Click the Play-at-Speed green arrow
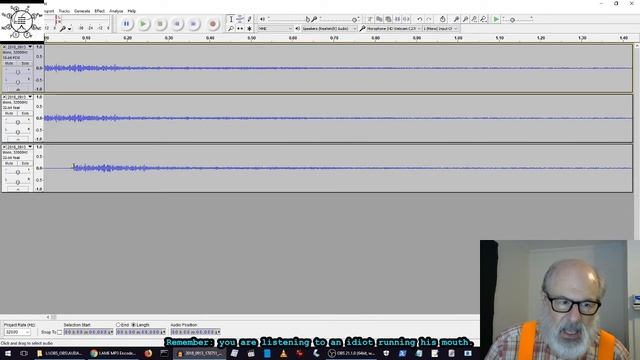This screenshot has width=640, height=360. tap(496, 19)
